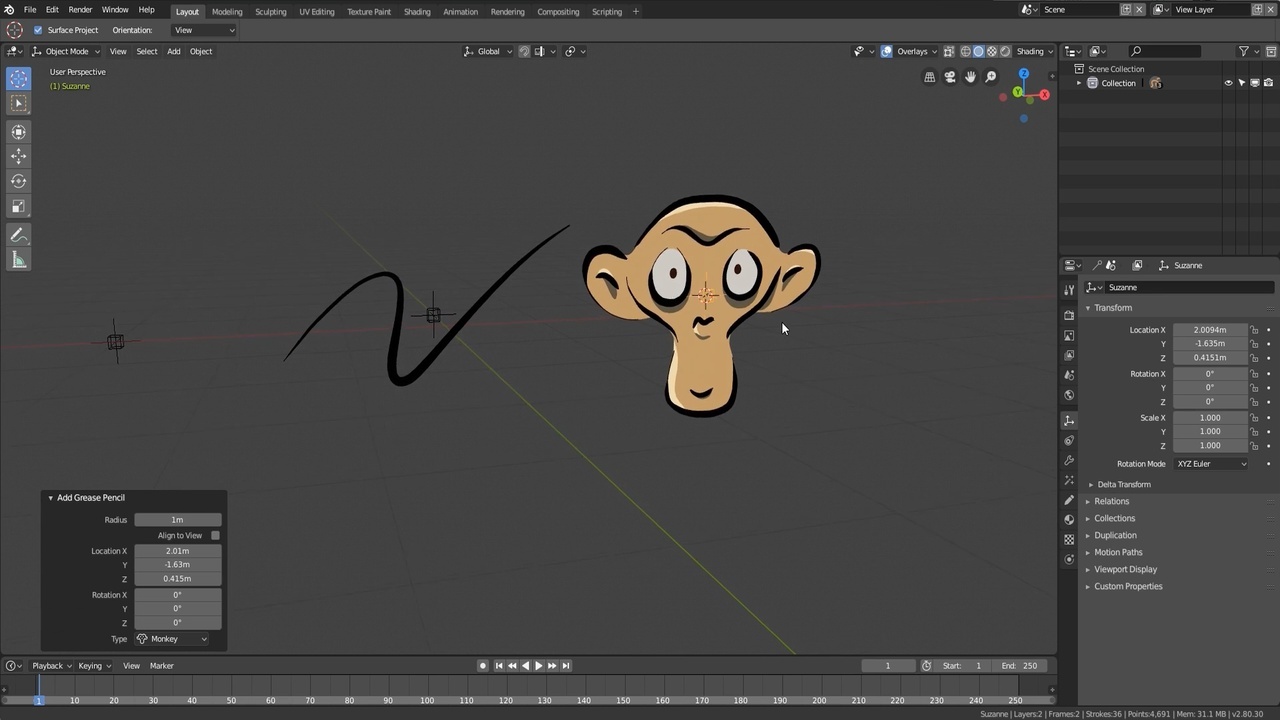Image resolution: width=1280 pixels, height=720 pixels.
Task: Toggle the Align to View checkbox
Action: (x=215, y=535)
